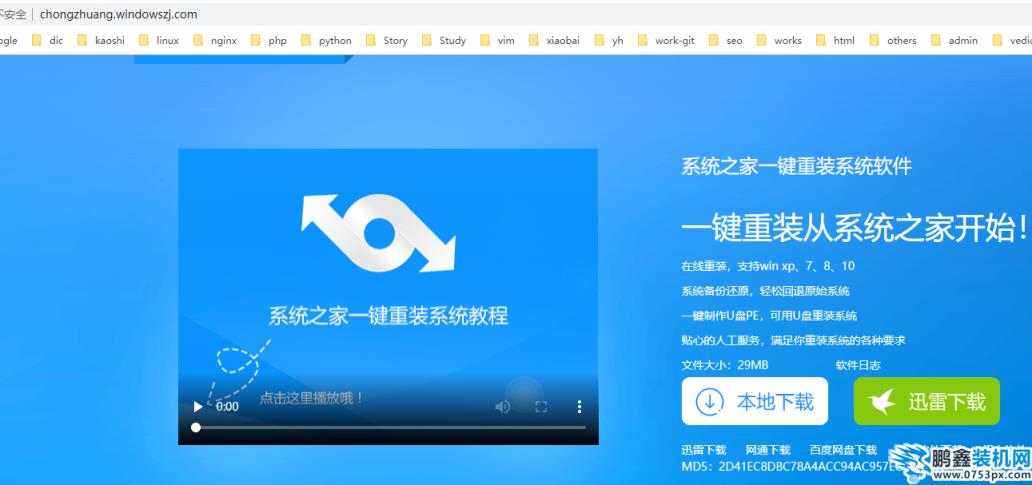Open the vim bookmark folder
This screenshot has width=1032, height=485.
(x=498, y=40)
